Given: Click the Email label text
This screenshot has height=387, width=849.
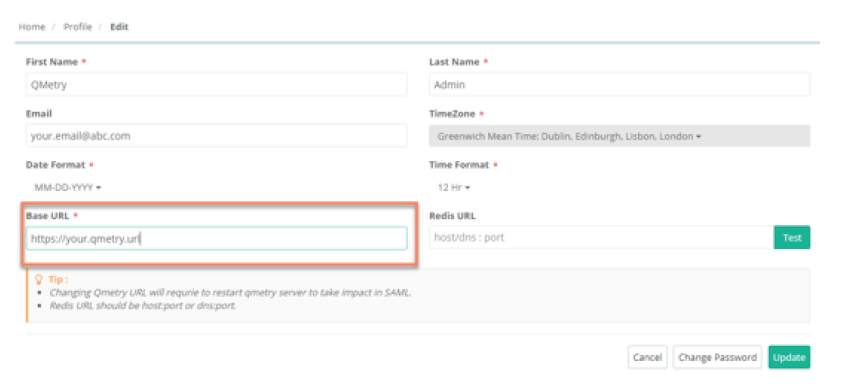Looking at the screenshot, I should [39, 114].
